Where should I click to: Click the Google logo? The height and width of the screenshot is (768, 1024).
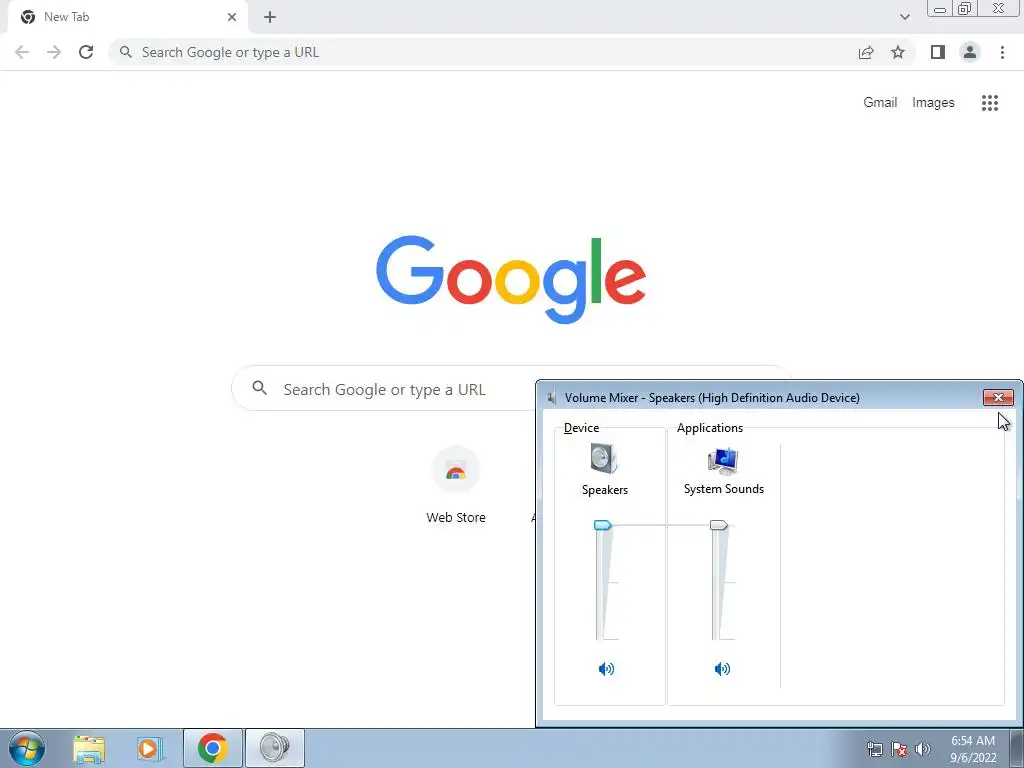point(511,280)
